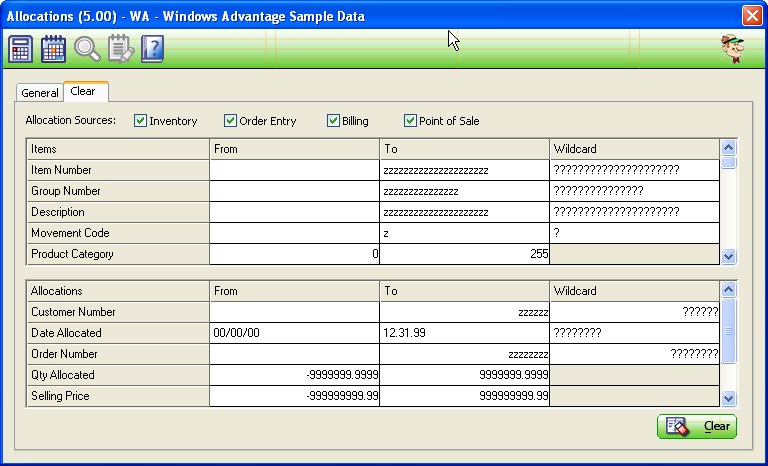
Task: Click the Allocations column header
Action: pyautogui.click(x=118, y=291)
